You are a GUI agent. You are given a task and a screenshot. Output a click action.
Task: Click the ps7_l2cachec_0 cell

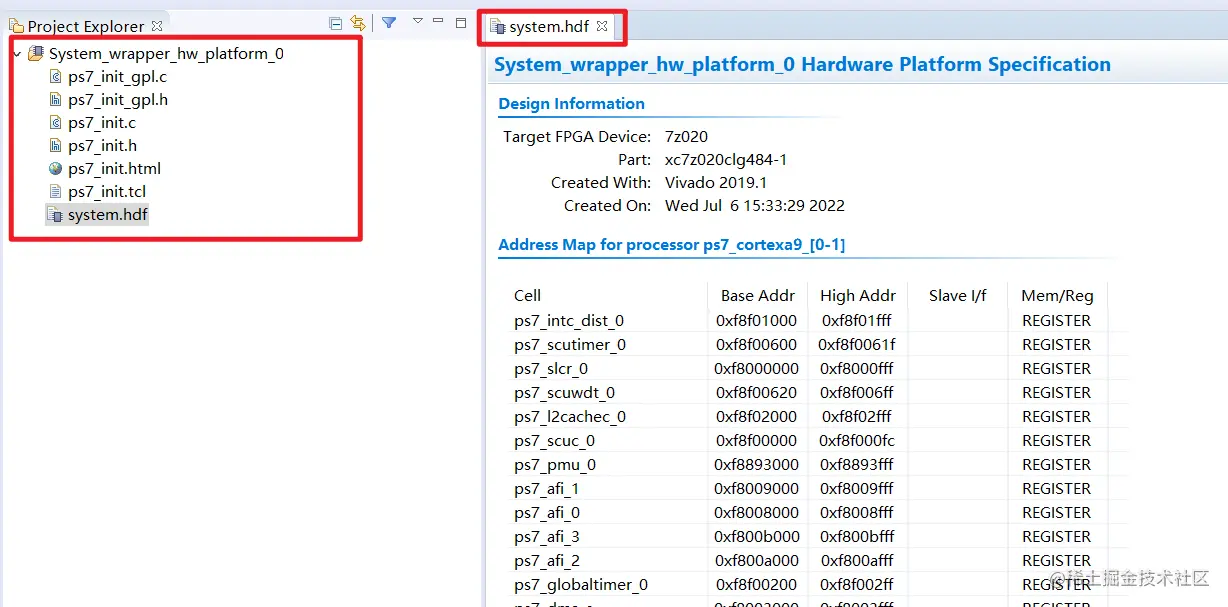tap(570, 417)
